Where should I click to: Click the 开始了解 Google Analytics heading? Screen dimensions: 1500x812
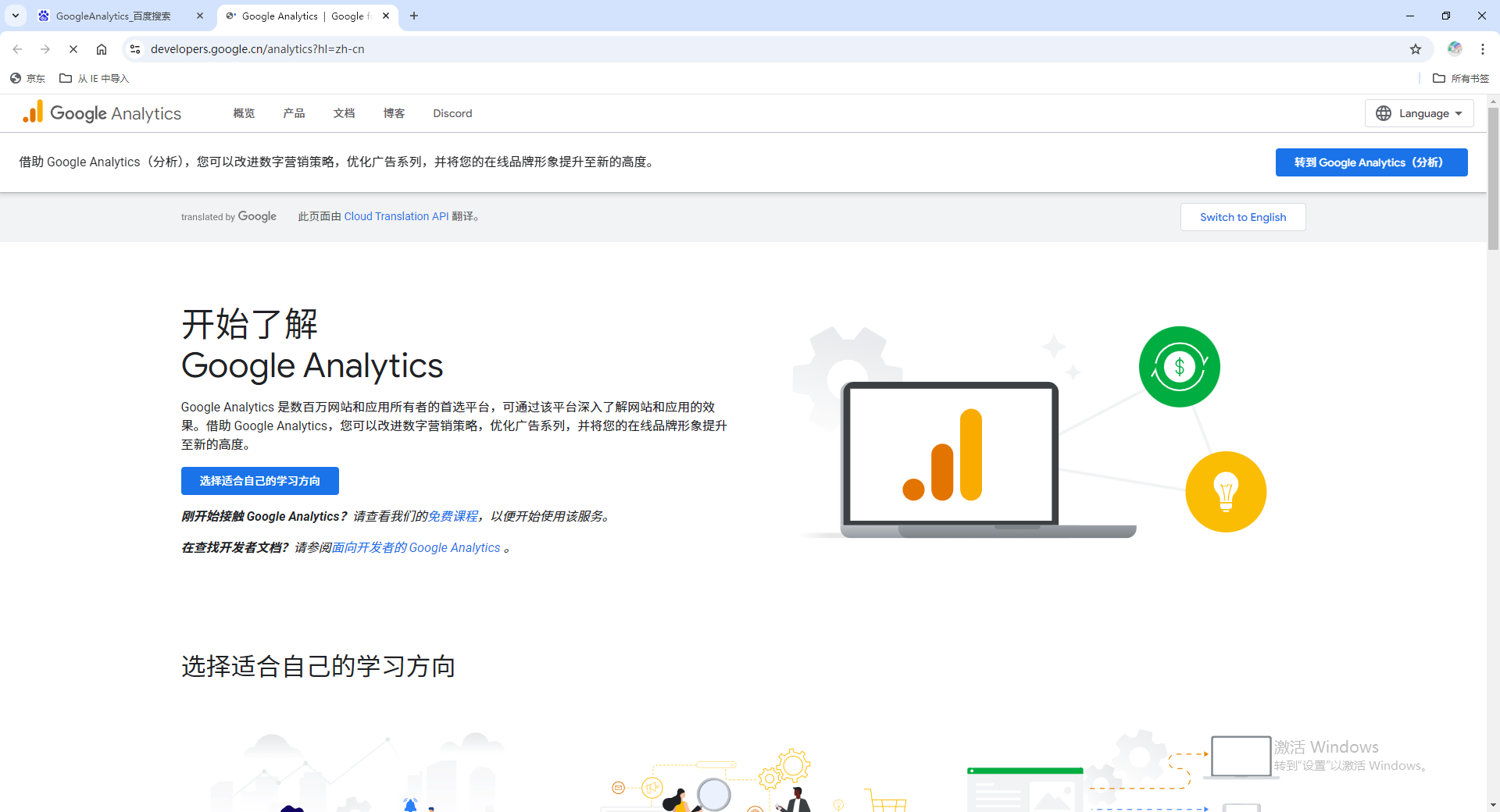click(312, 344)
